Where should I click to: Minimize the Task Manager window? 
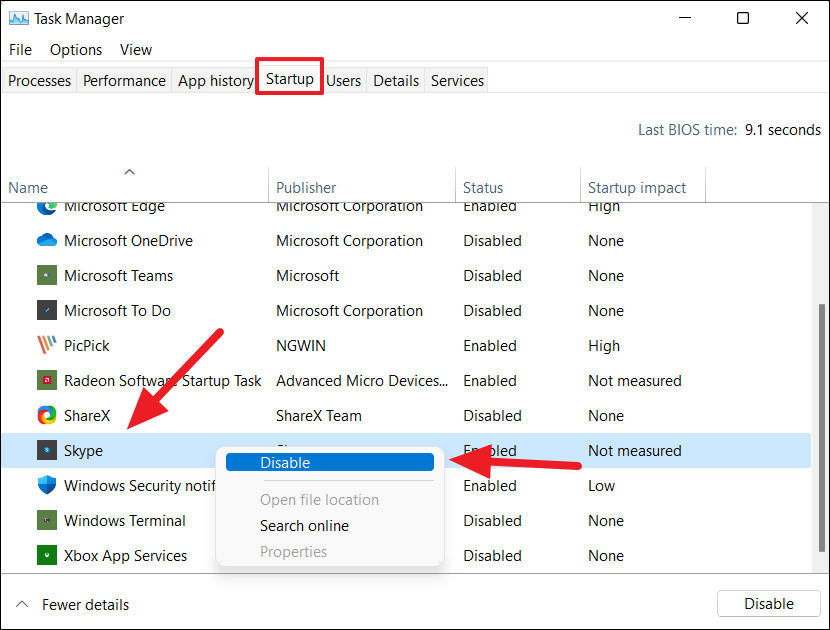(685, 18)
